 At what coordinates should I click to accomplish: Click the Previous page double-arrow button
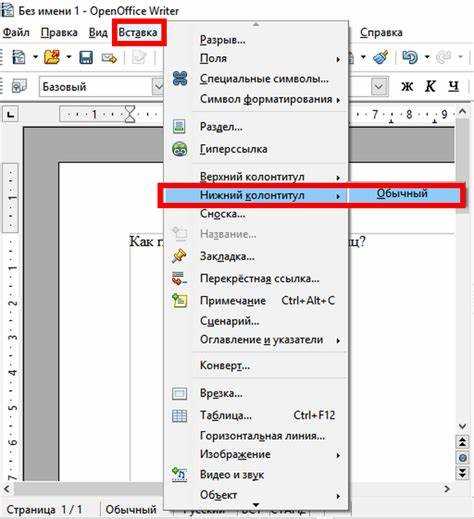[x=462, y=442]
